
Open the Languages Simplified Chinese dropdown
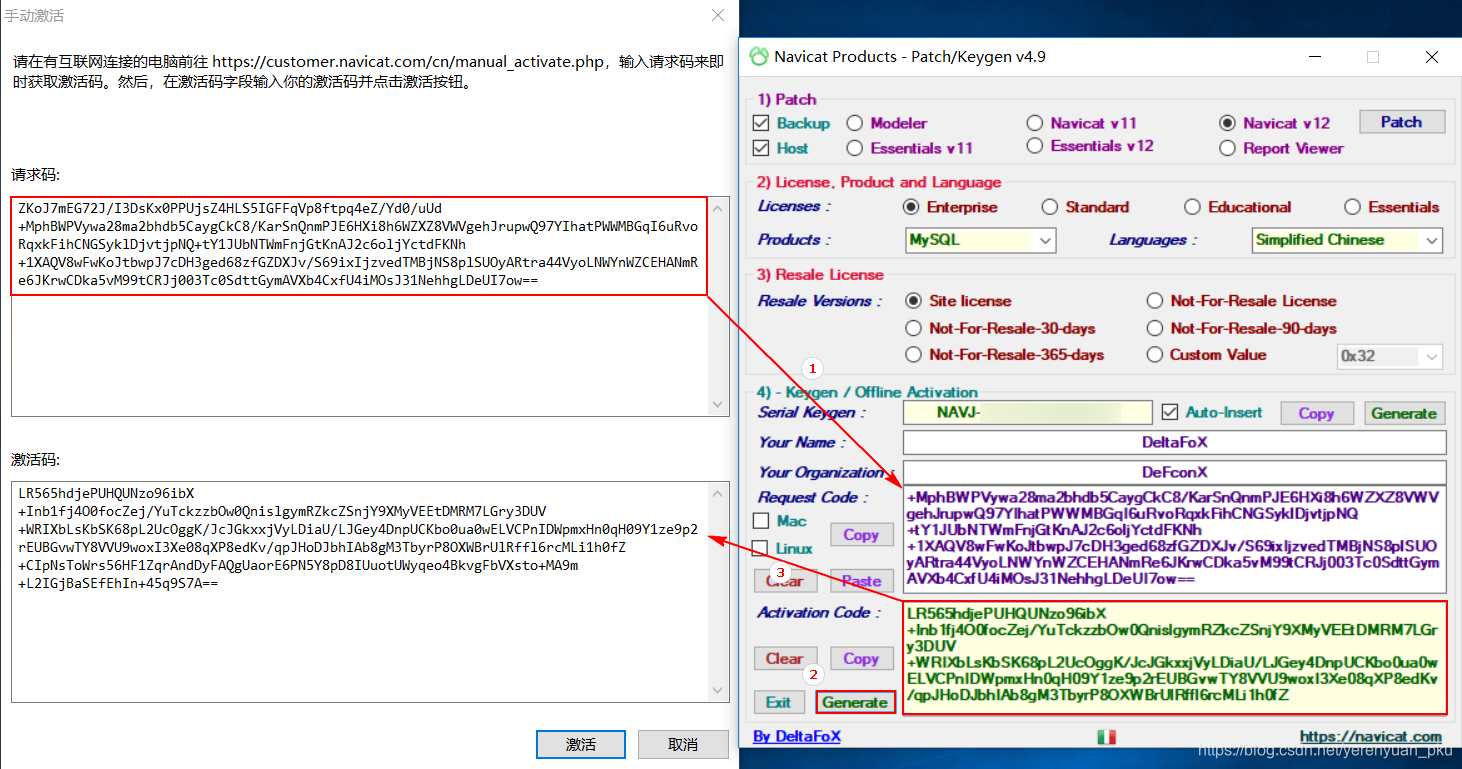1347,240
